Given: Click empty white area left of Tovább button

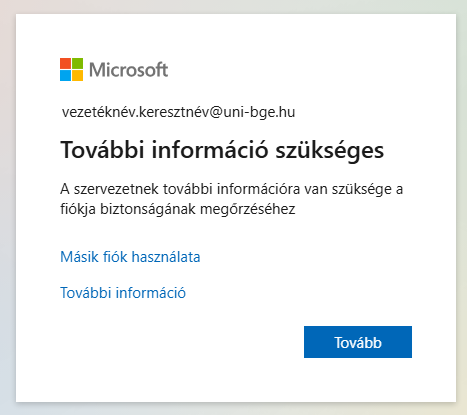Looking at the screenshot, I should pos(180,342).
